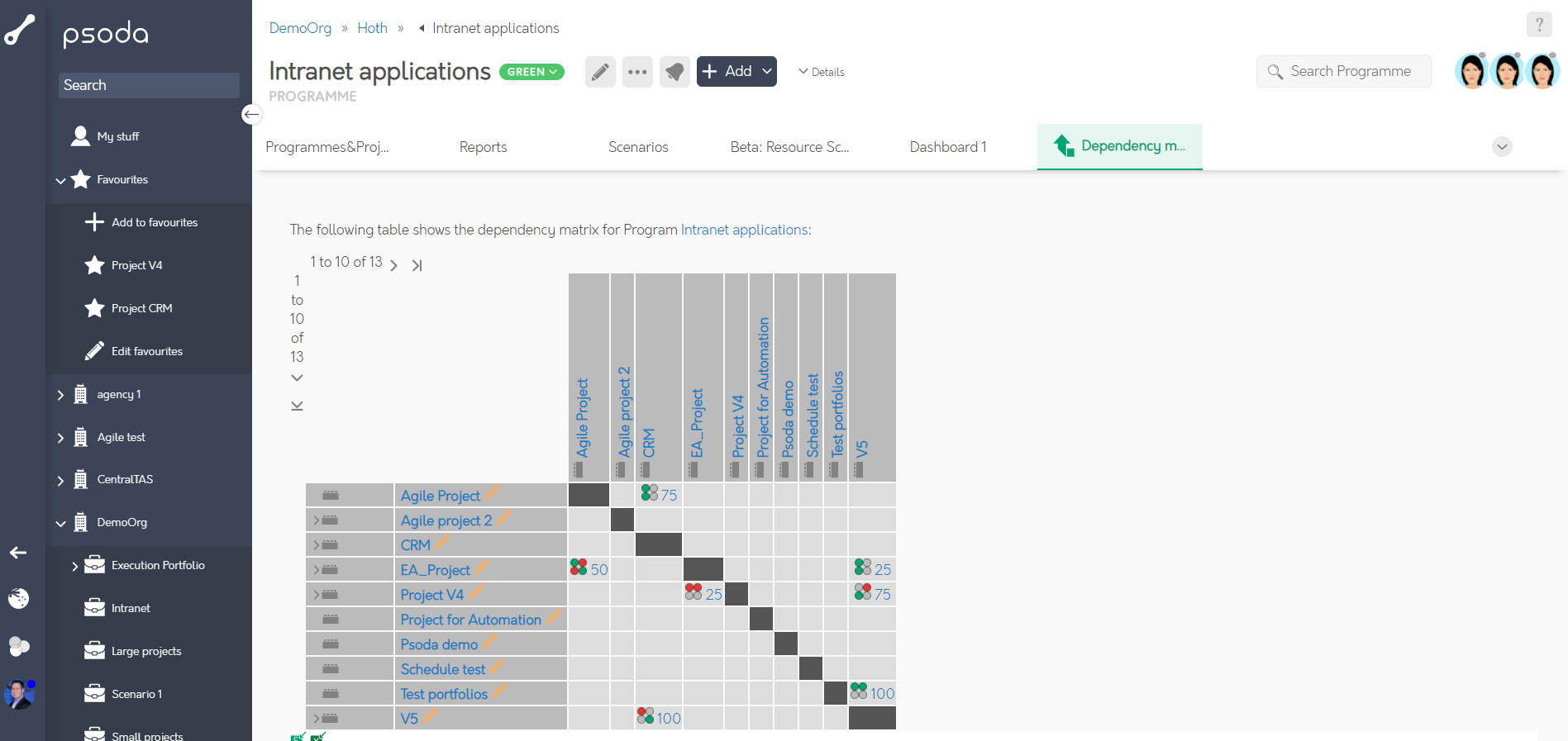Click the help question mark icon

pos(1538,25)
